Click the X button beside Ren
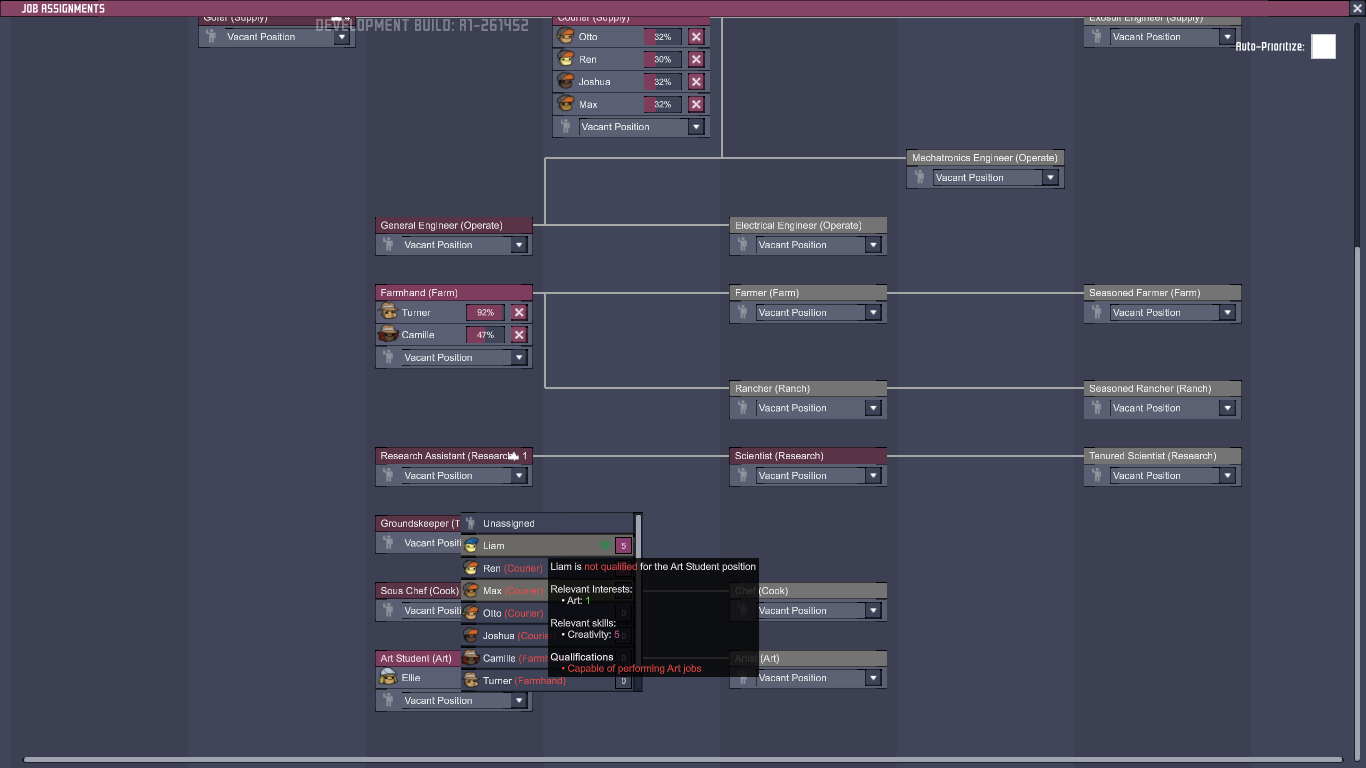Viewport: 1366px width, 768px height. [696, 60]
